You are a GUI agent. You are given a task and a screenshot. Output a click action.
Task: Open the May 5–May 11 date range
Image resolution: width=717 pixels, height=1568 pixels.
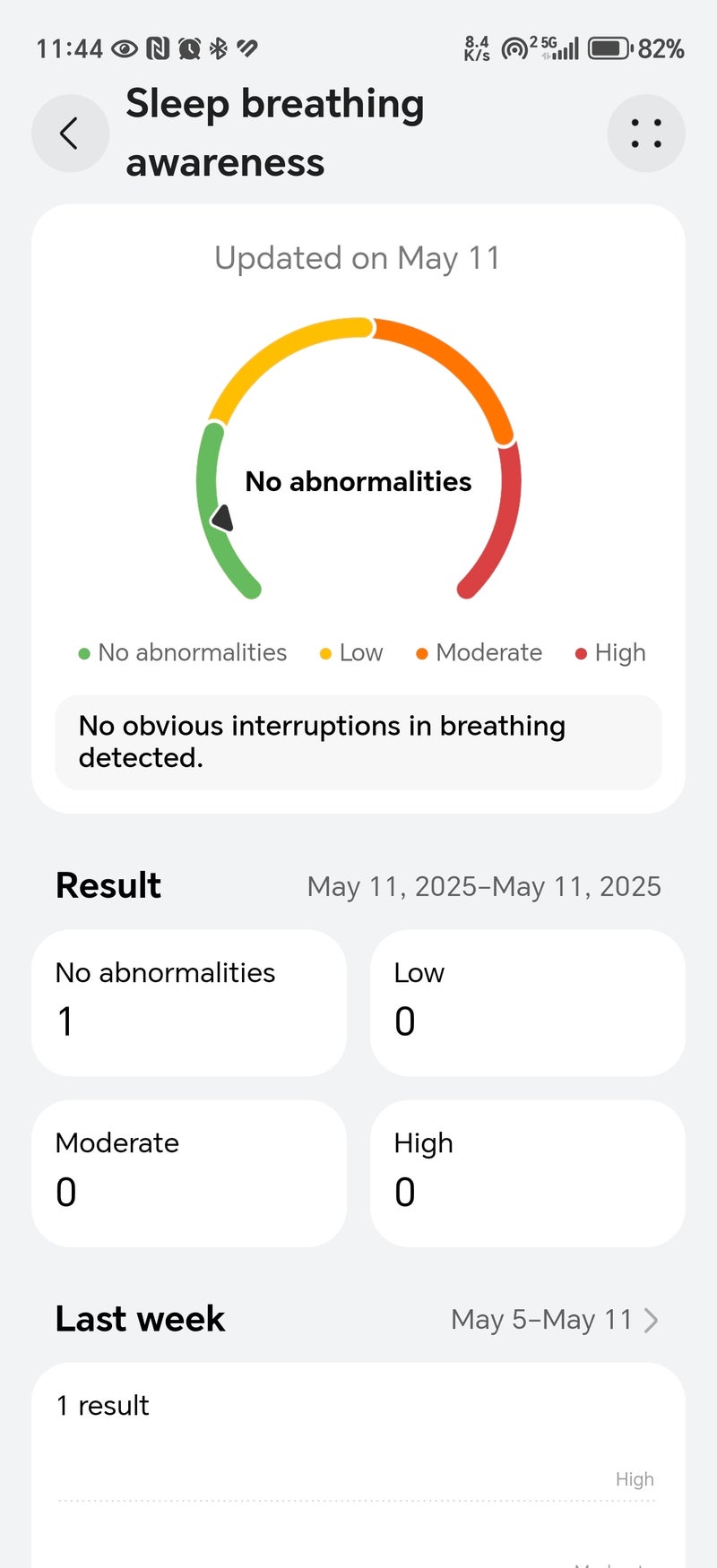541,1320
